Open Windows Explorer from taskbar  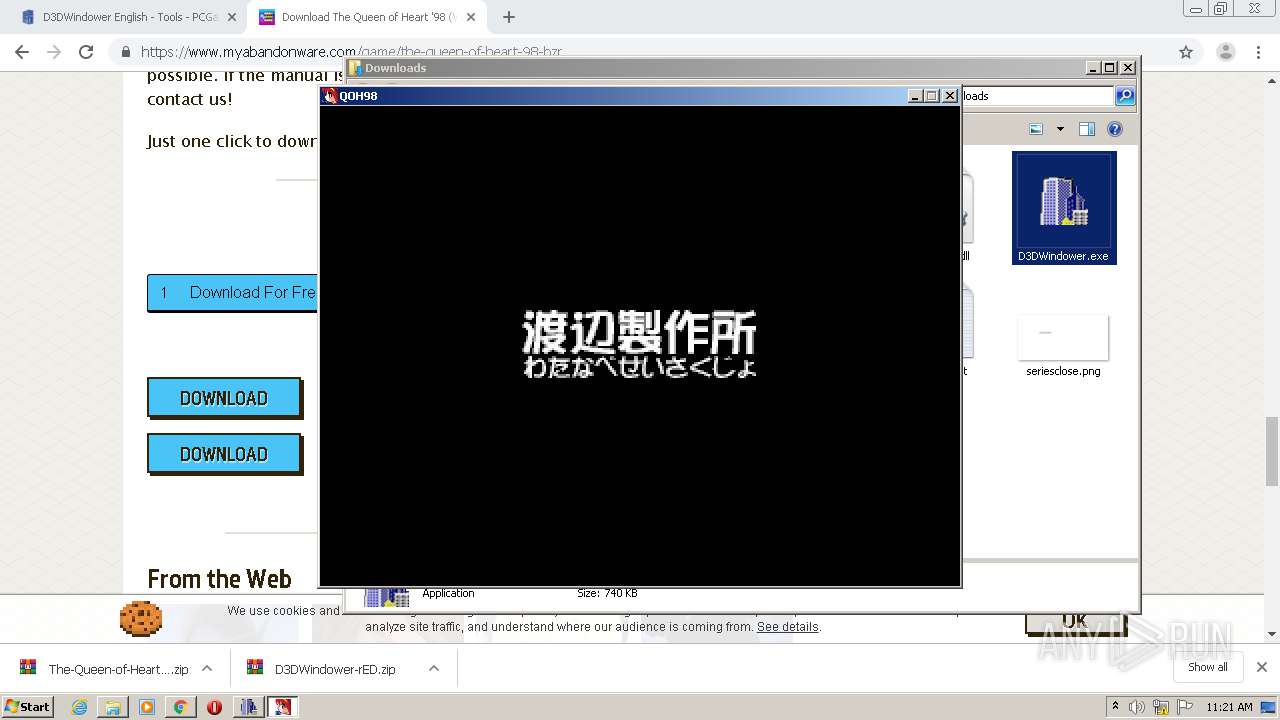click(x=113, y=707)
